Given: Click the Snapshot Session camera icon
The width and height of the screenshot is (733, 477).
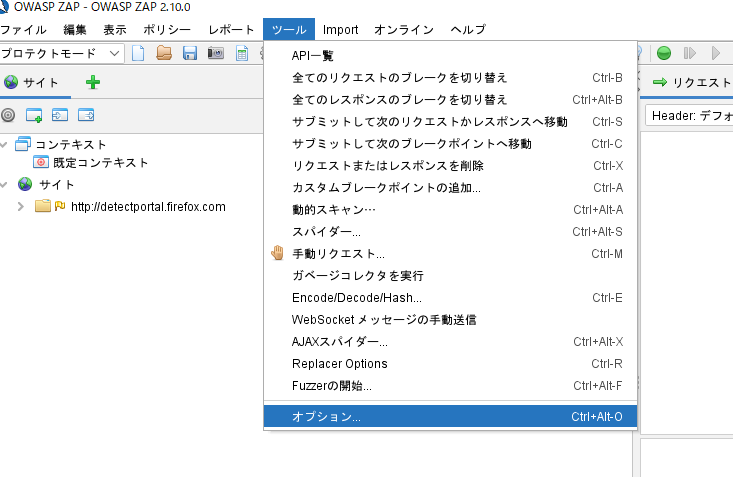Looking at the screenshot, I should 216,53.
